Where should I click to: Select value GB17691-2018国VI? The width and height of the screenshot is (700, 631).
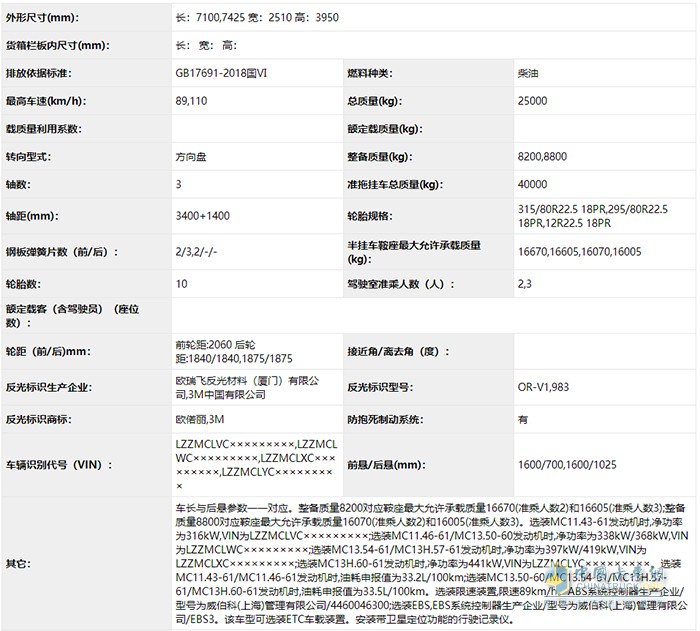tap(221, 73)
